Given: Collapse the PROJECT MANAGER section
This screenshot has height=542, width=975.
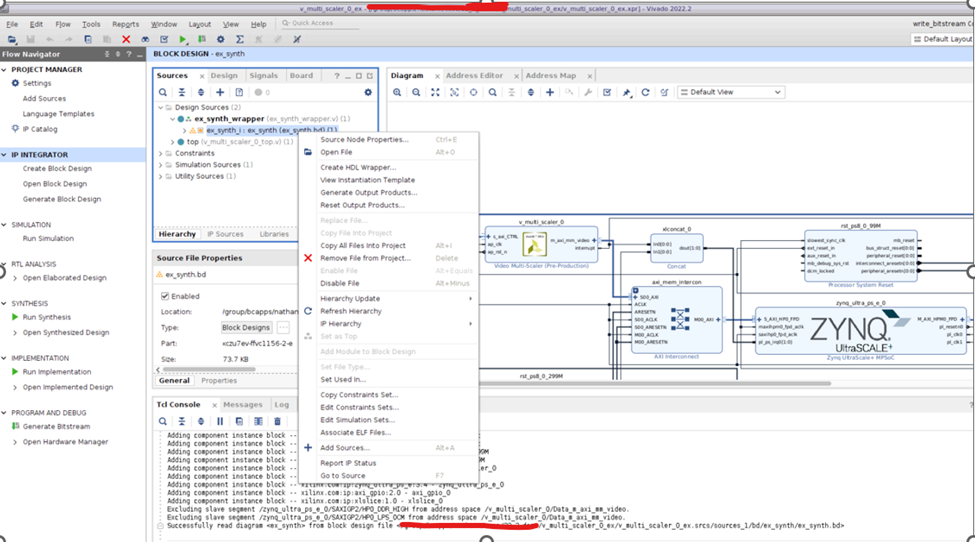Looking at the screenshot, I should [5, 70].
